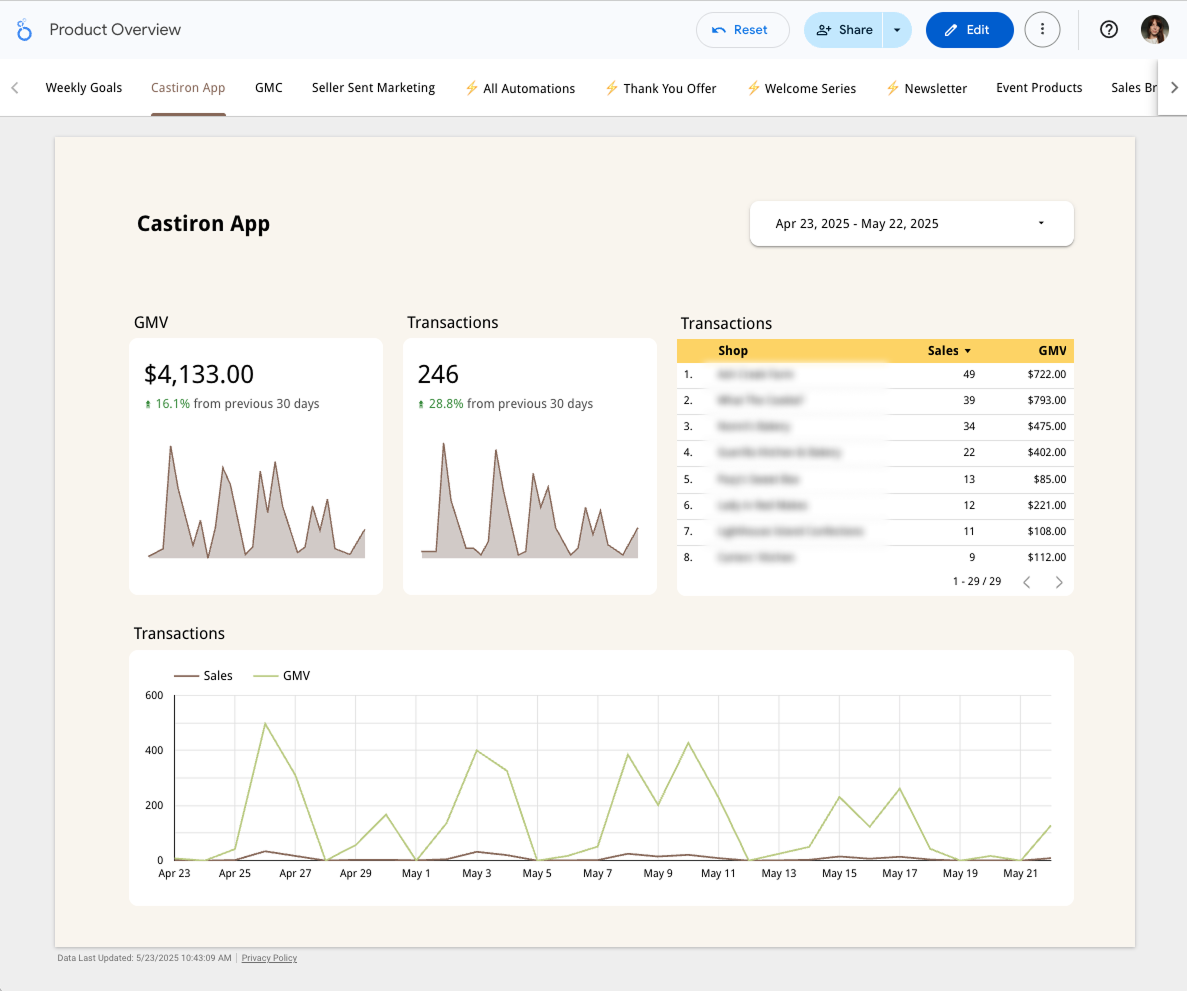Open the Privacy Policy link

tap(269, 958)
